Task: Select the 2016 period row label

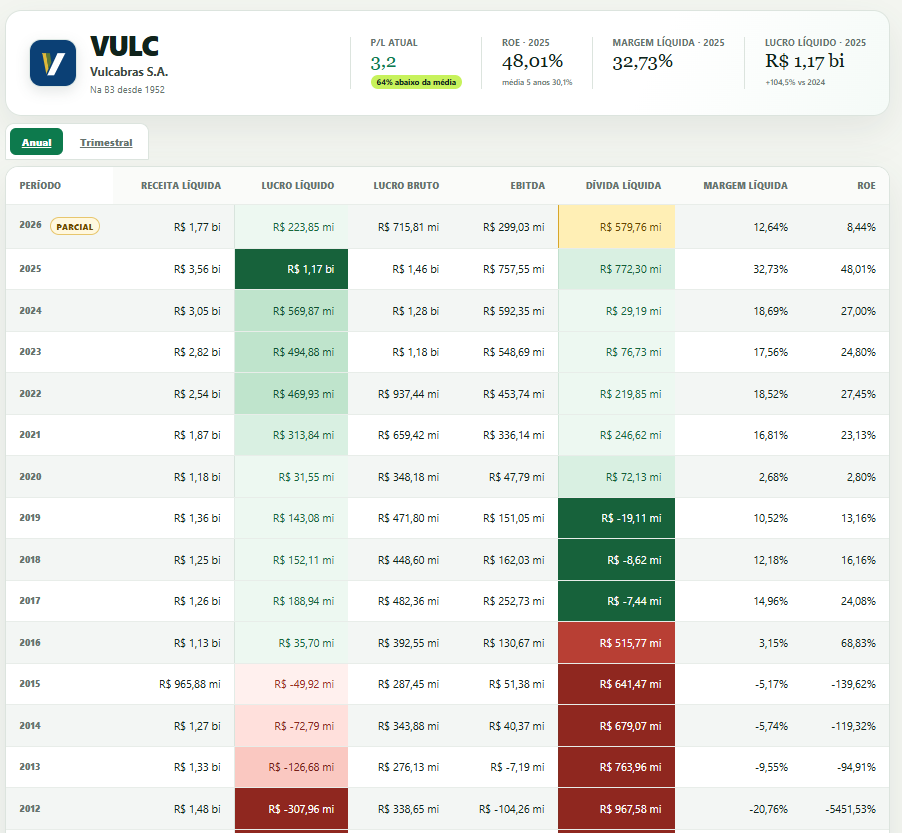Action: (x=30, y=642)
